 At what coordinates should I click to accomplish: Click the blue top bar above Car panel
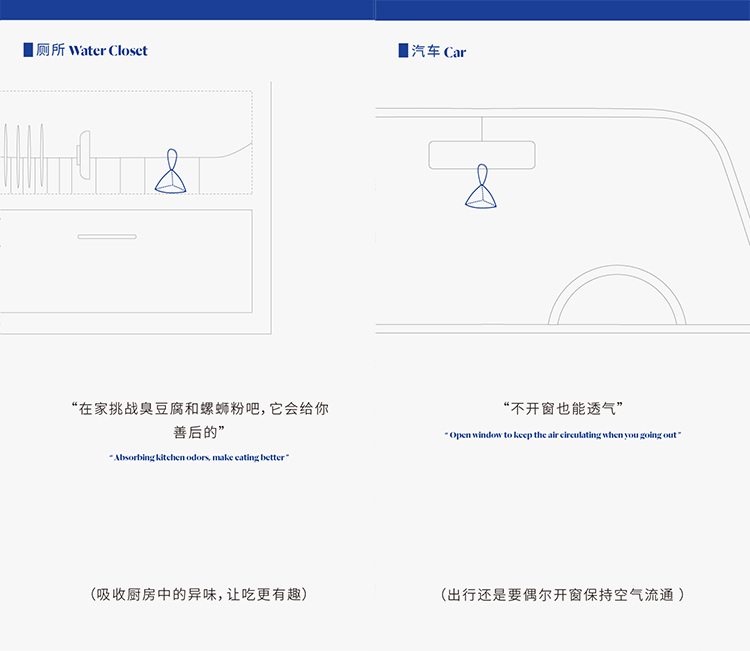pos(563,9)
